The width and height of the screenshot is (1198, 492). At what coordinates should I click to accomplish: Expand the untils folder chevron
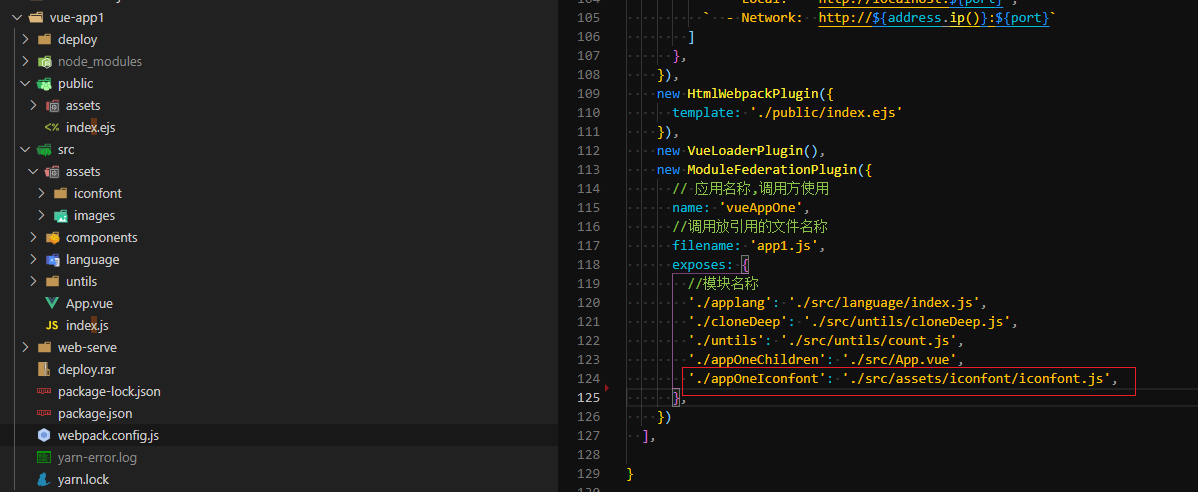(x=34, y=282)
